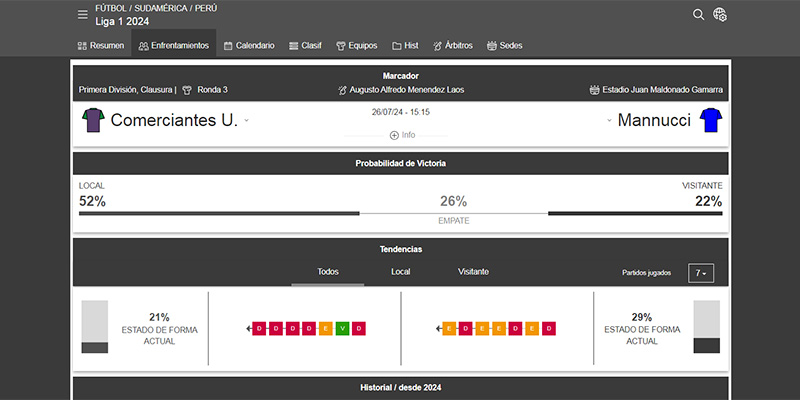Click referee Augusto Alfredo Menendez Laos

tap(407, 90)
